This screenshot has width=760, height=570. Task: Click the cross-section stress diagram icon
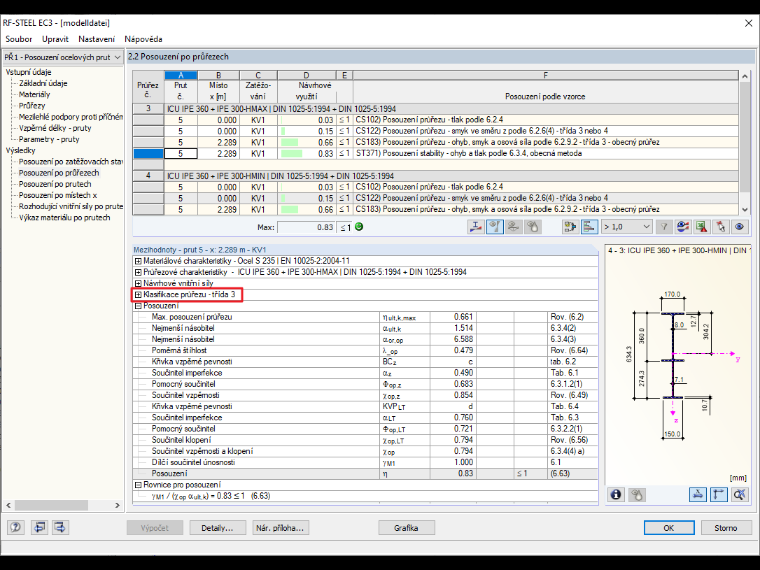pyautogui.click(x=475, y=227)
